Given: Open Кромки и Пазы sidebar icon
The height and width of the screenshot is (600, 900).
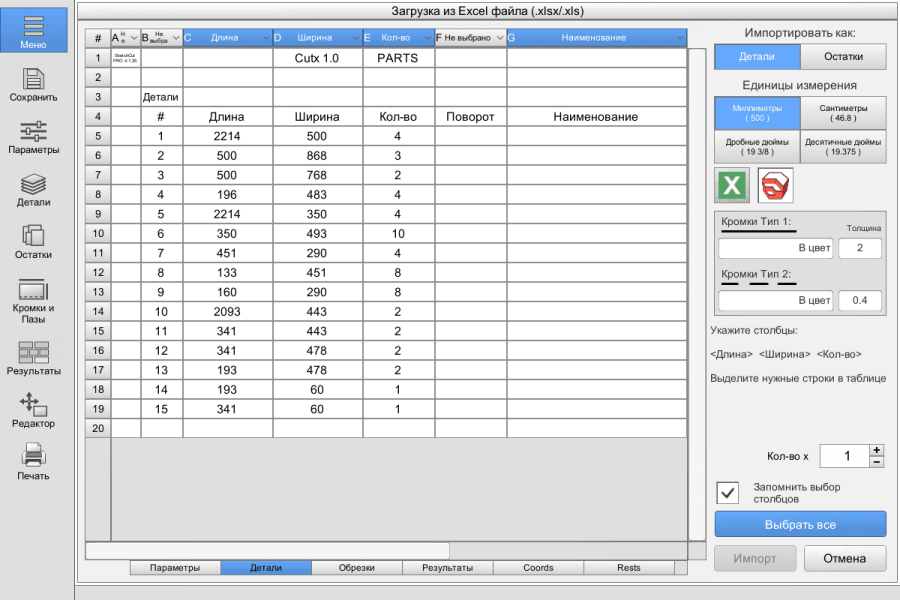Looking at the screenshot, I should [33, 289].
